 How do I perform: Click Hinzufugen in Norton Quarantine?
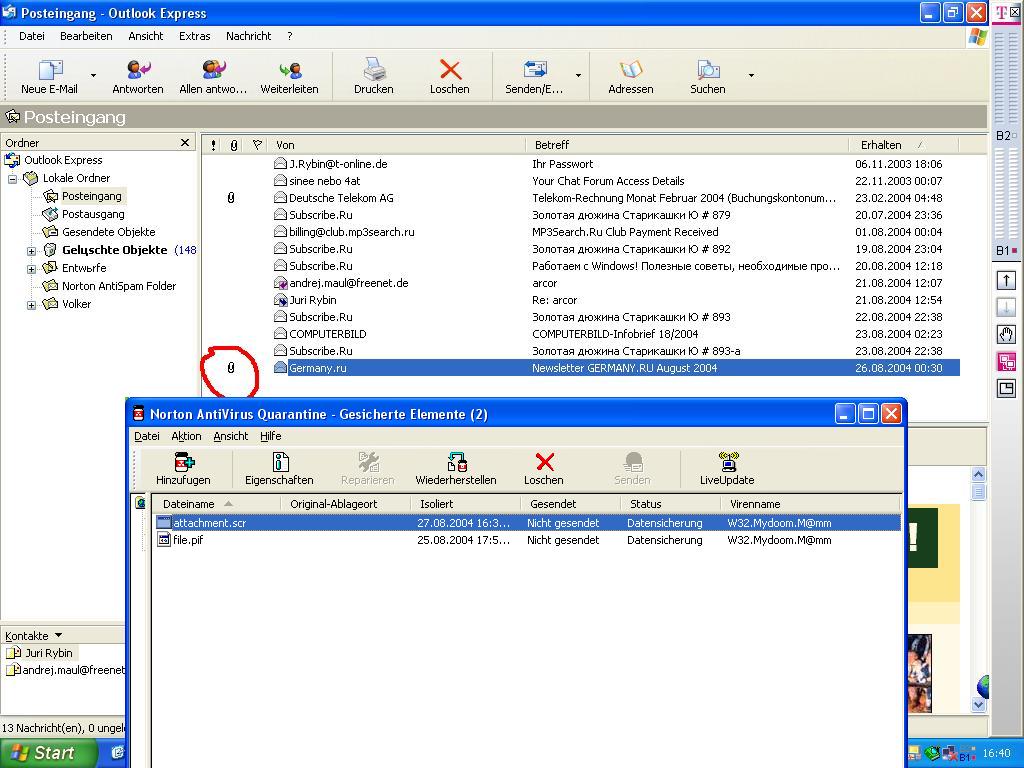click(x=183, y=469)
